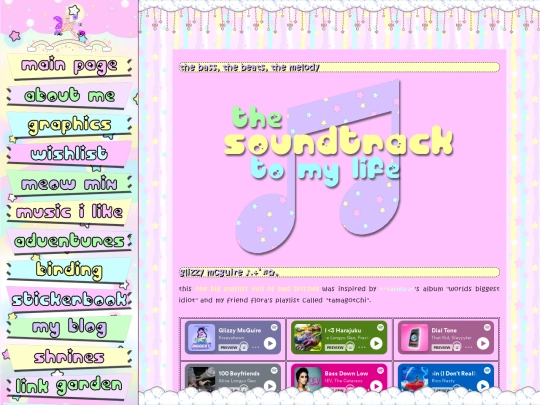540x405 pixels.
Task: Save Dial Tone to your library
Action: pos(457,347)
